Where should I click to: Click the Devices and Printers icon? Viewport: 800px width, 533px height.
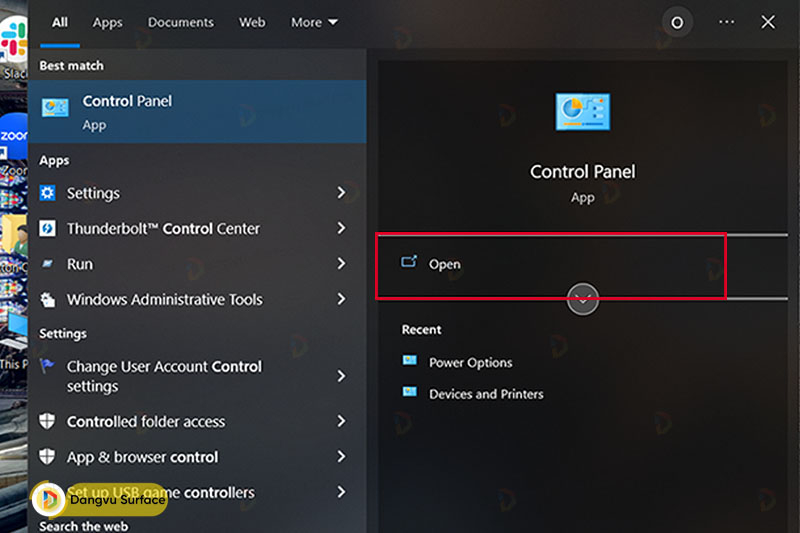tap(410, 392)
